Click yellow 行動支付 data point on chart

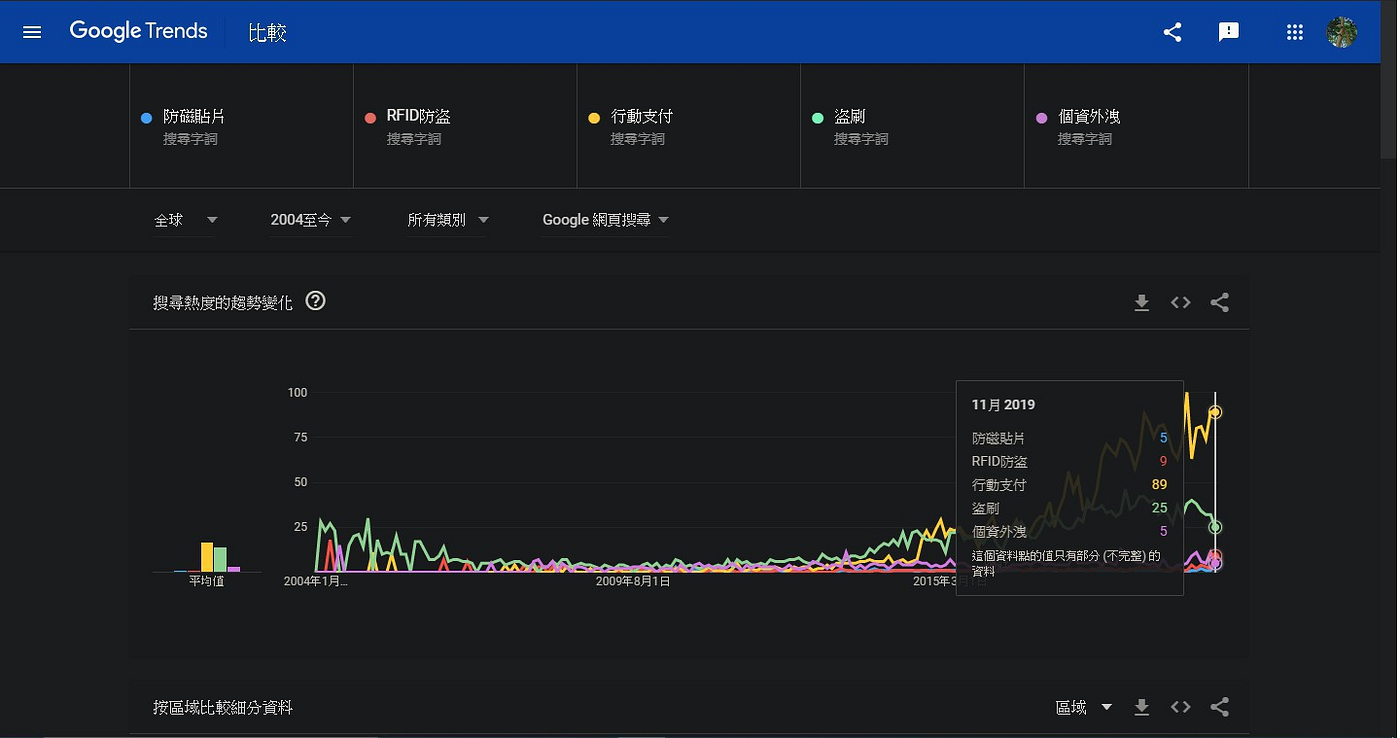(x=1215, y=412)
